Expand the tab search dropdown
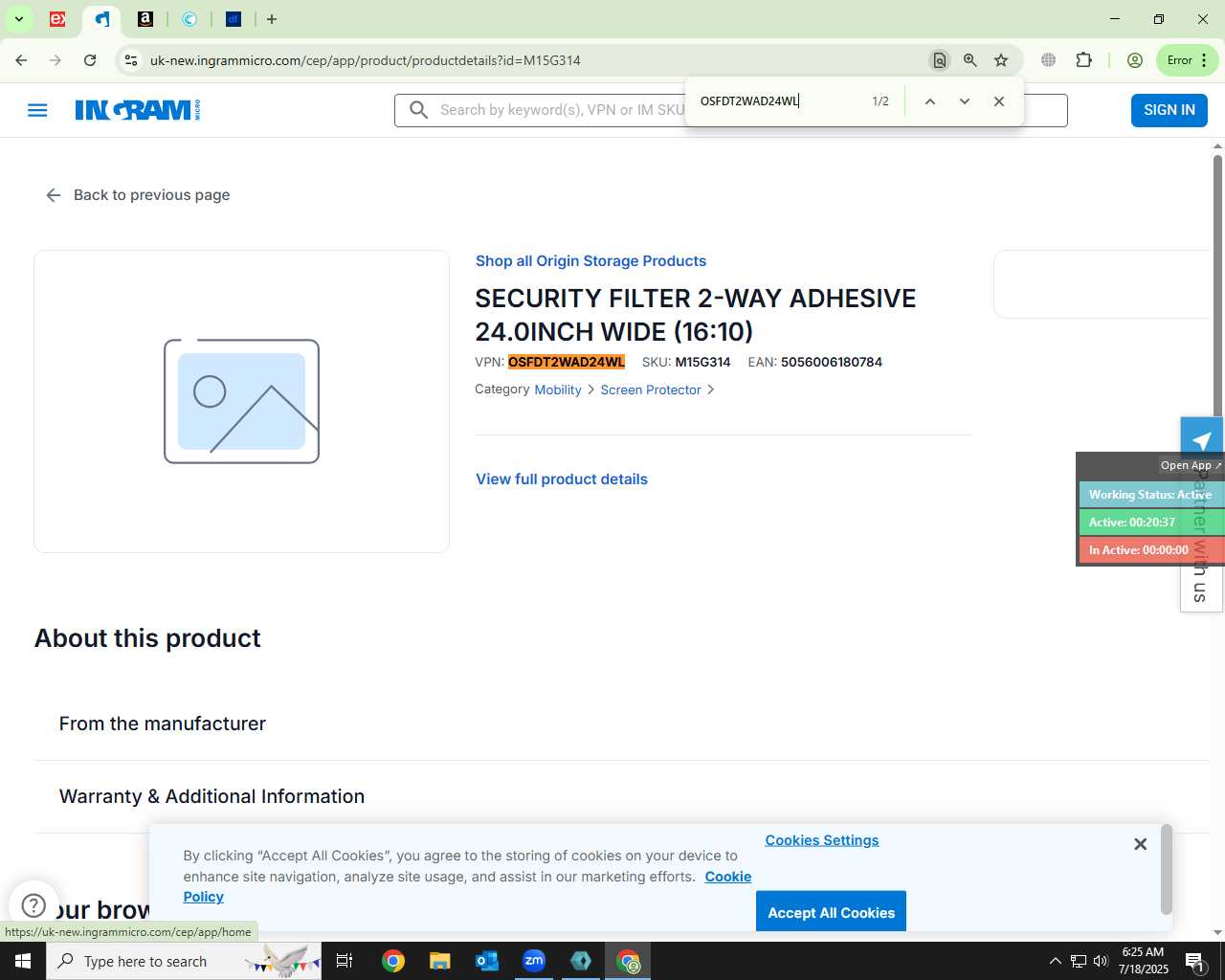1225x980 pixels. coord(18,19)
